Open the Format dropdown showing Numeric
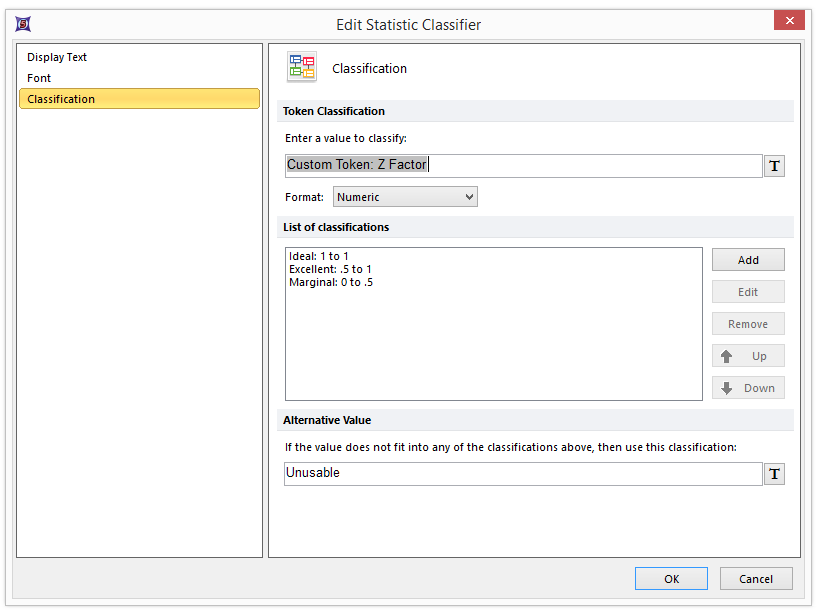 (x=405, y=197)
